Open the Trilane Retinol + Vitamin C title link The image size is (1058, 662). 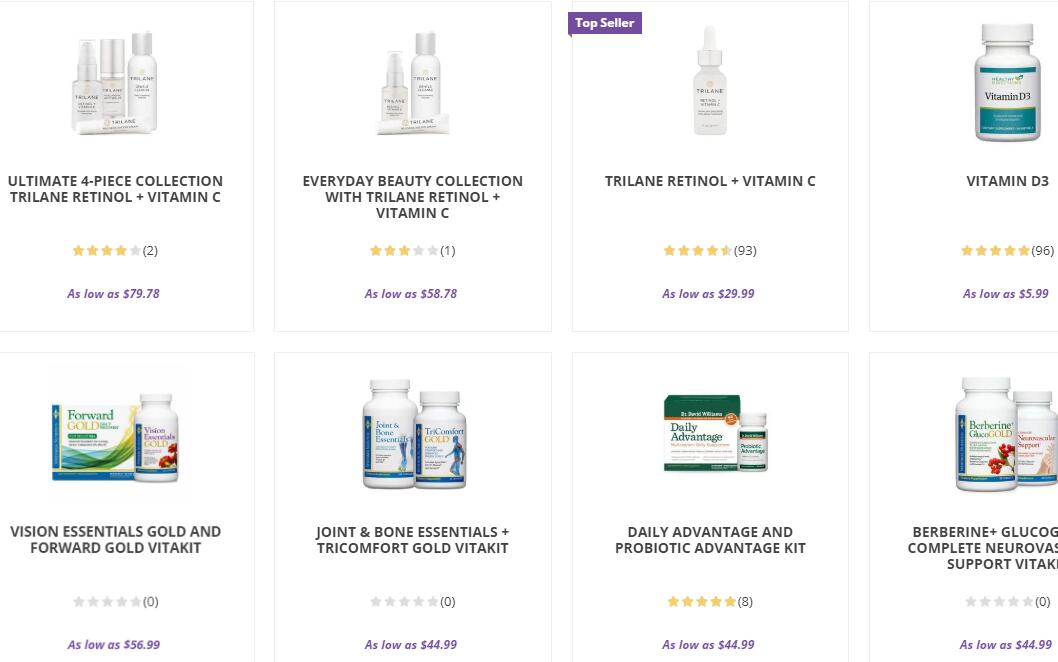[x=710, y=181]
